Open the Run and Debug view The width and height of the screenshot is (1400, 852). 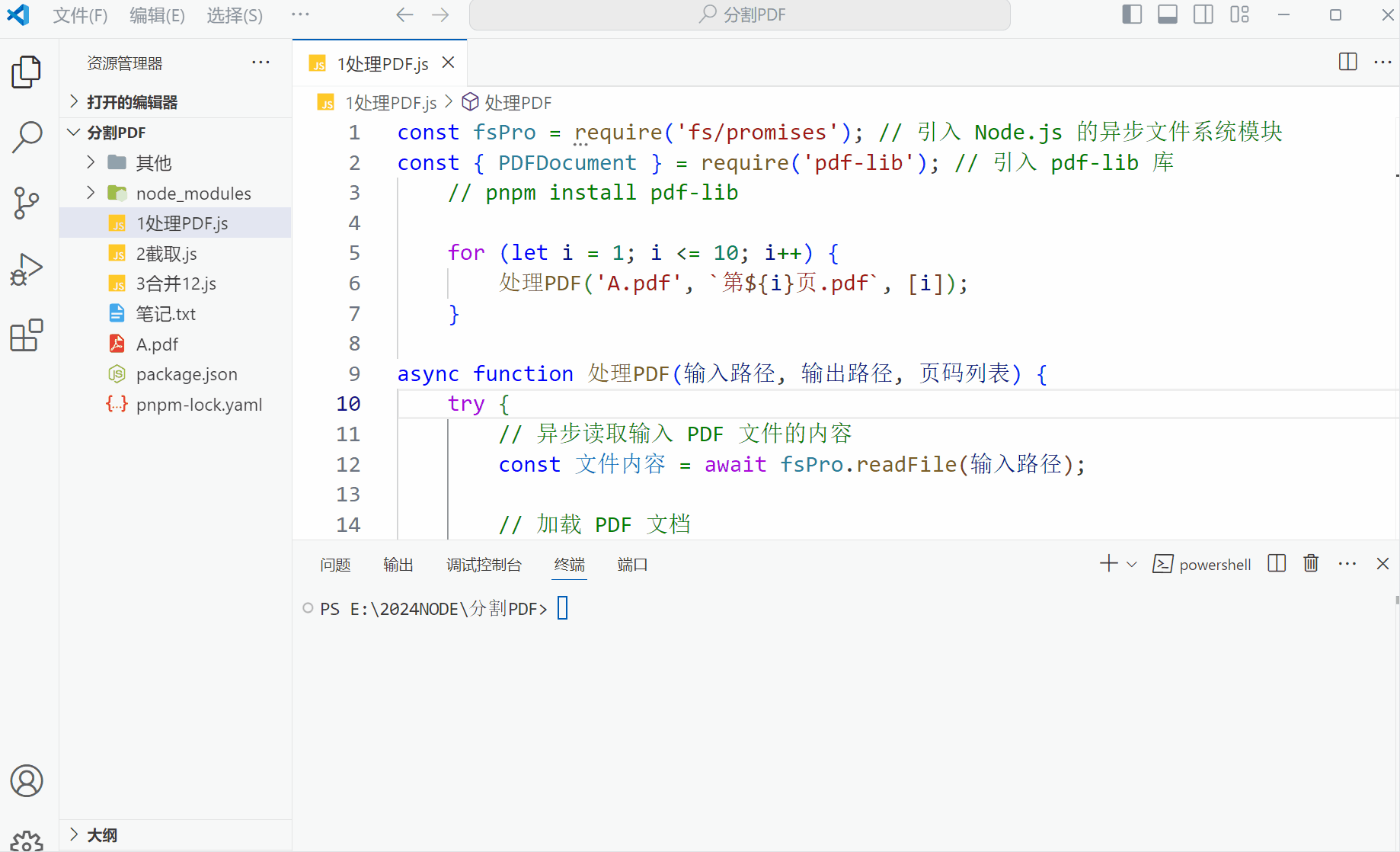coord(27,268)
